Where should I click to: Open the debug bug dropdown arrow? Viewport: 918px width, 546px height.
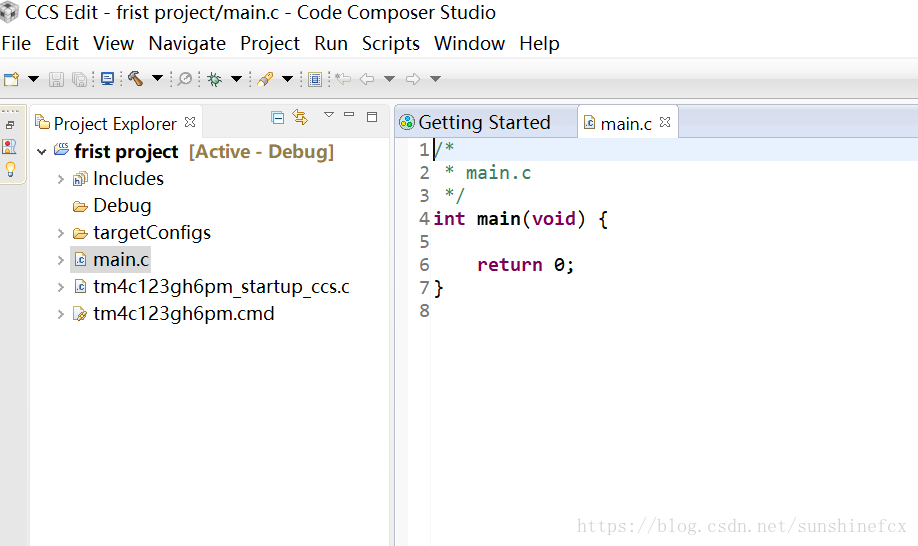coord(237,78)
